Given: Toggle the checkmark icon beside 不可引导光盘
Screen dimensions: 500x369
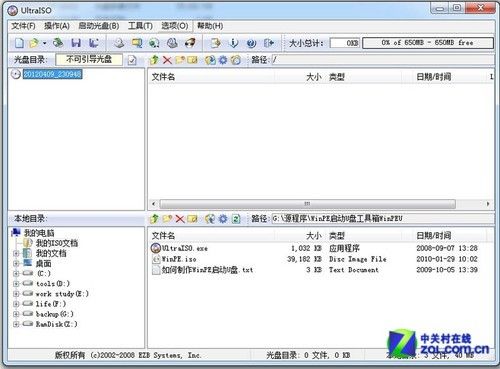Looking at the screenshot, I should point(132,60).
